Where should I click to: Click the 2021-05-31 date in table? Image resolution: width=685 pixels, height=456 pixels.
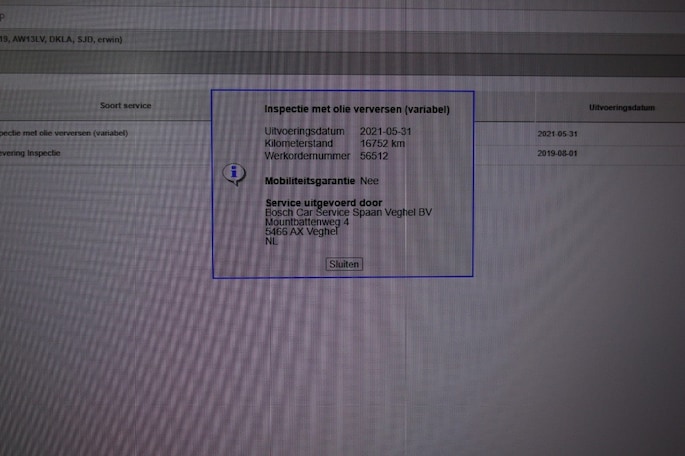[x=557, y=133]
